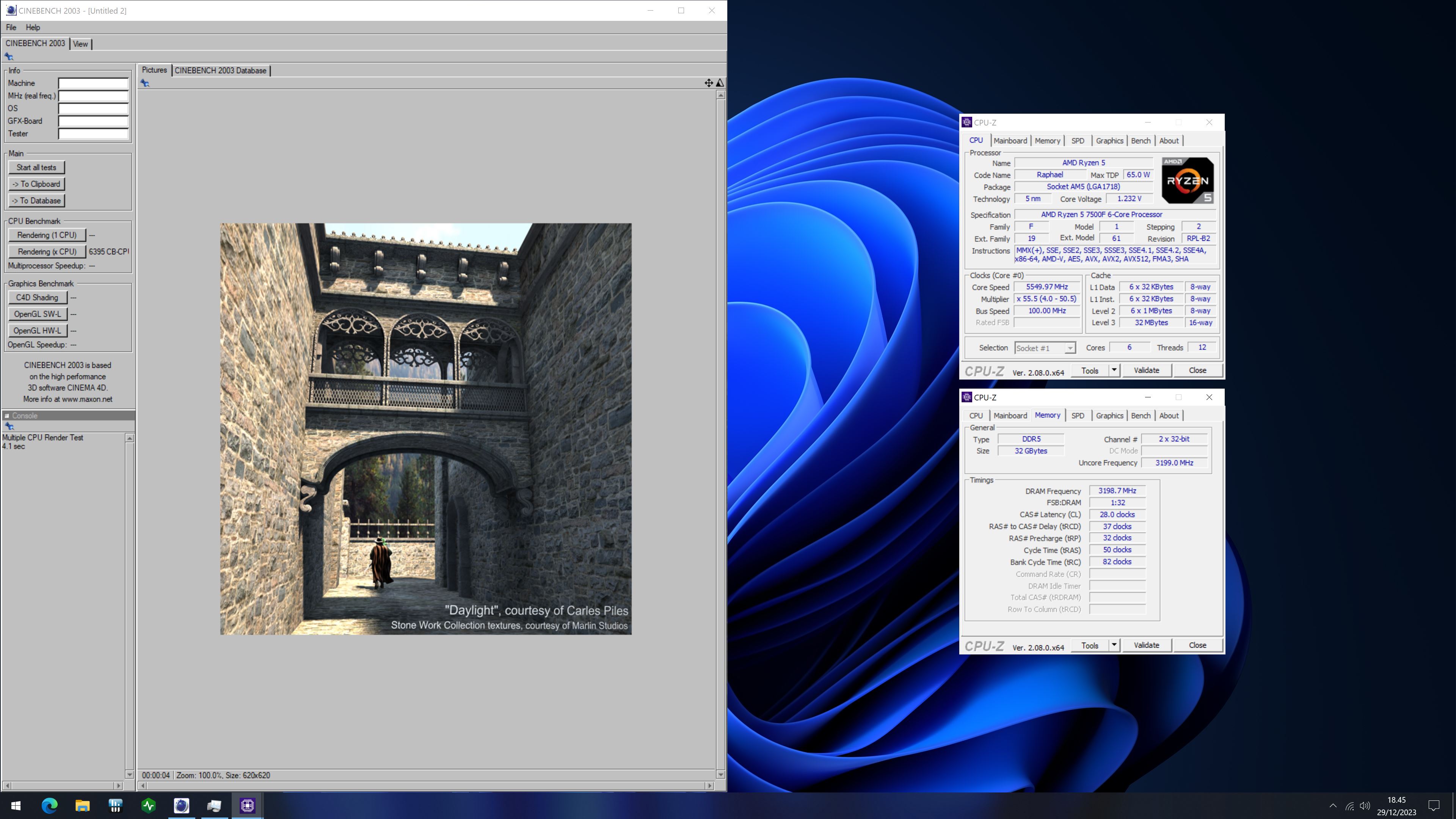Image resolution: width=1456 pixels, height=819 pixels.
Task: Switch to the View tab
Action: click(80, 44)
